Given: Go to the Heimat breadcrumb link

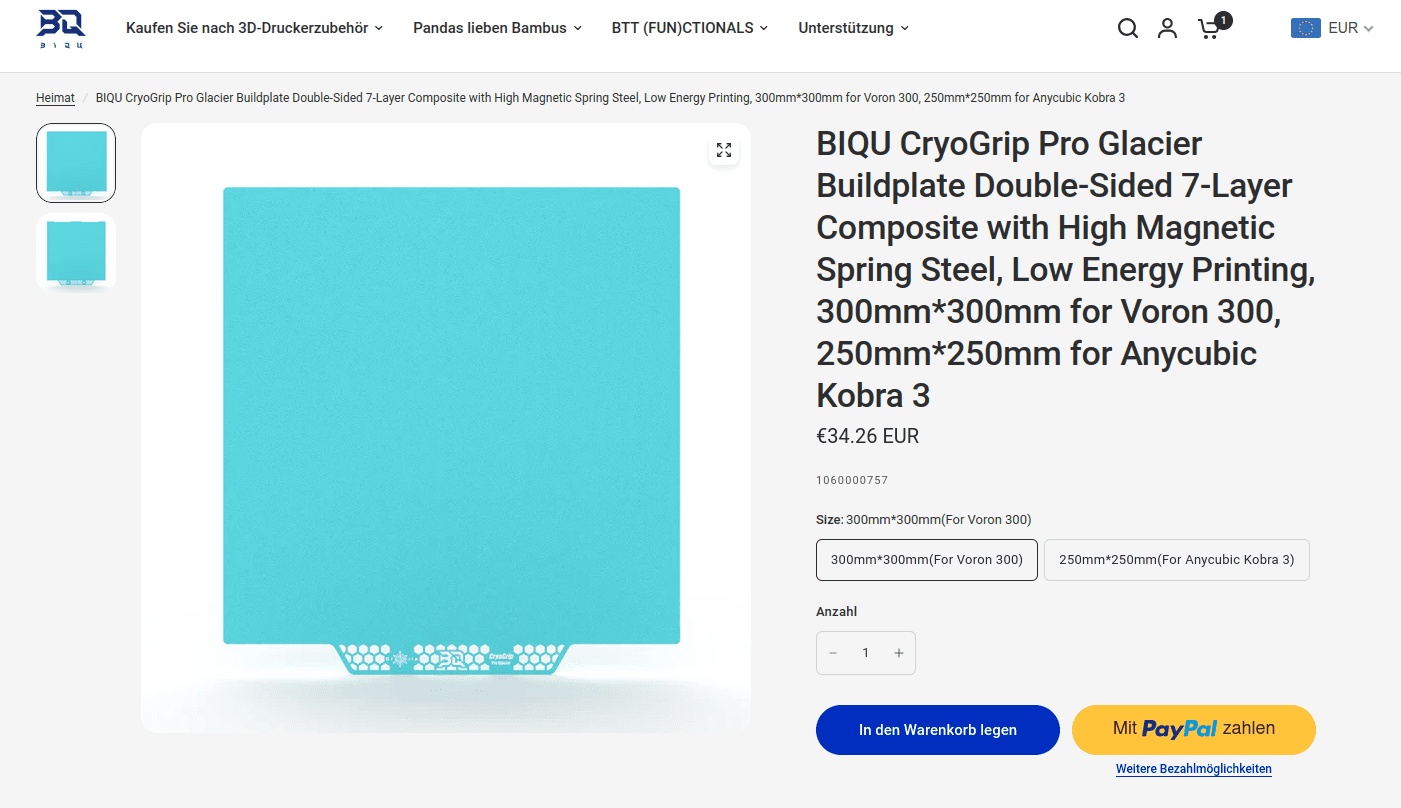Looking at the screenshot, I should (x=55, y=98).
